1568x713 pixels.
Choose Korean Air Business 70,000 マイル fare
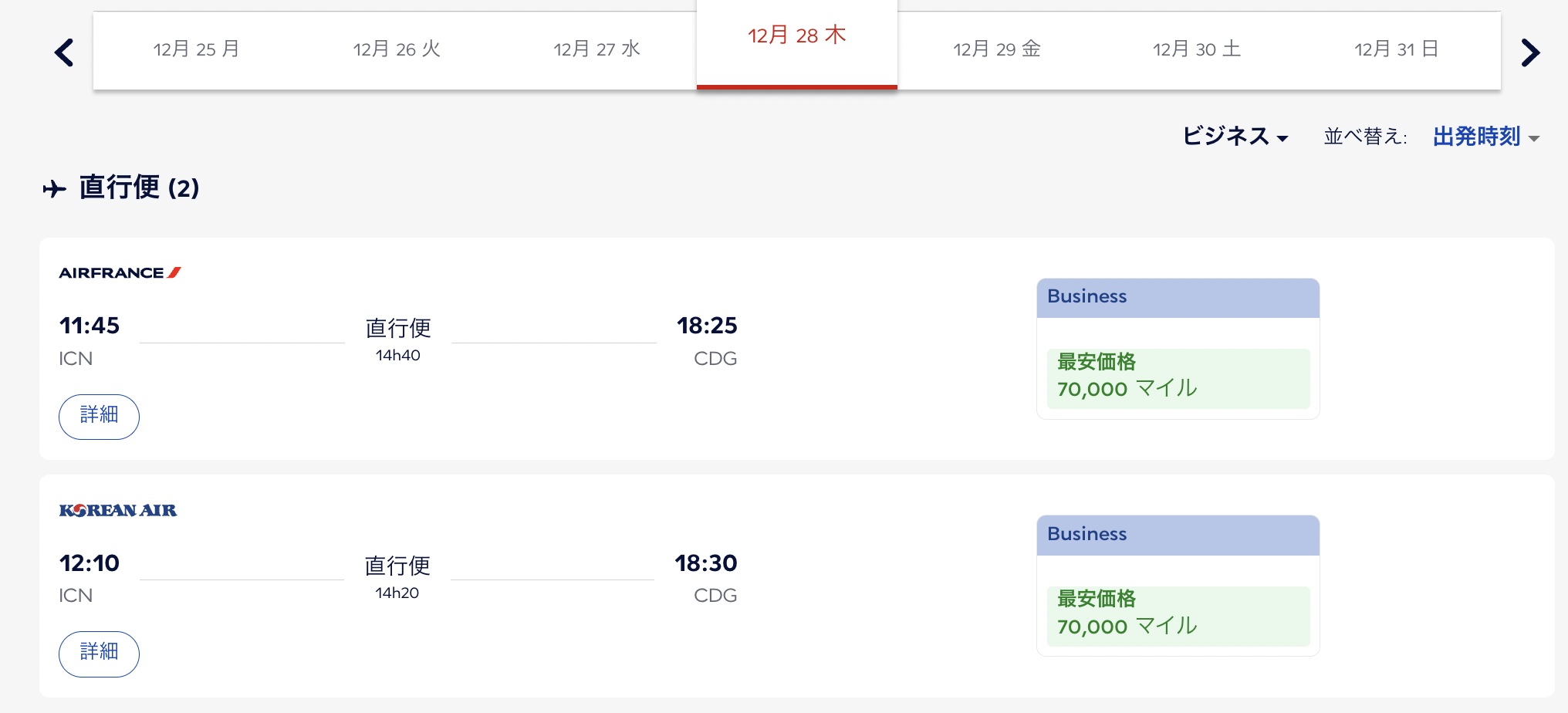(1178, 586)
